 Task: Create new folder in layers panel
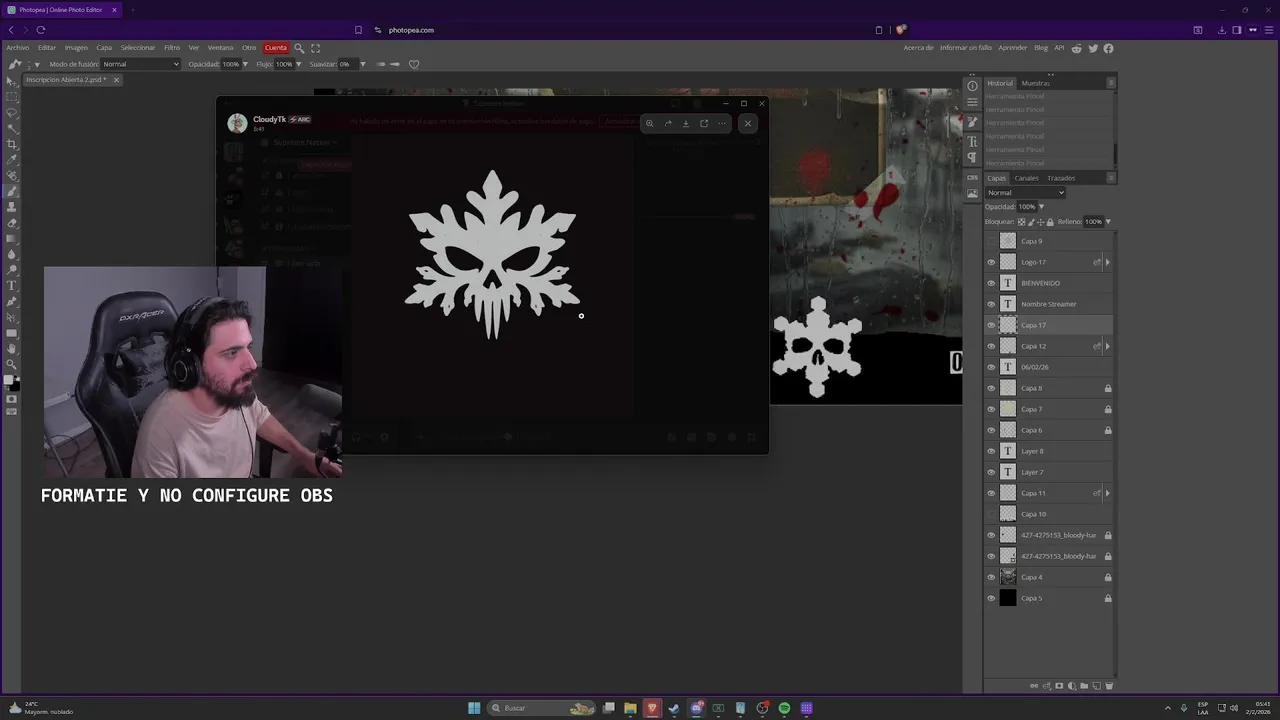tap(1084, 686)
